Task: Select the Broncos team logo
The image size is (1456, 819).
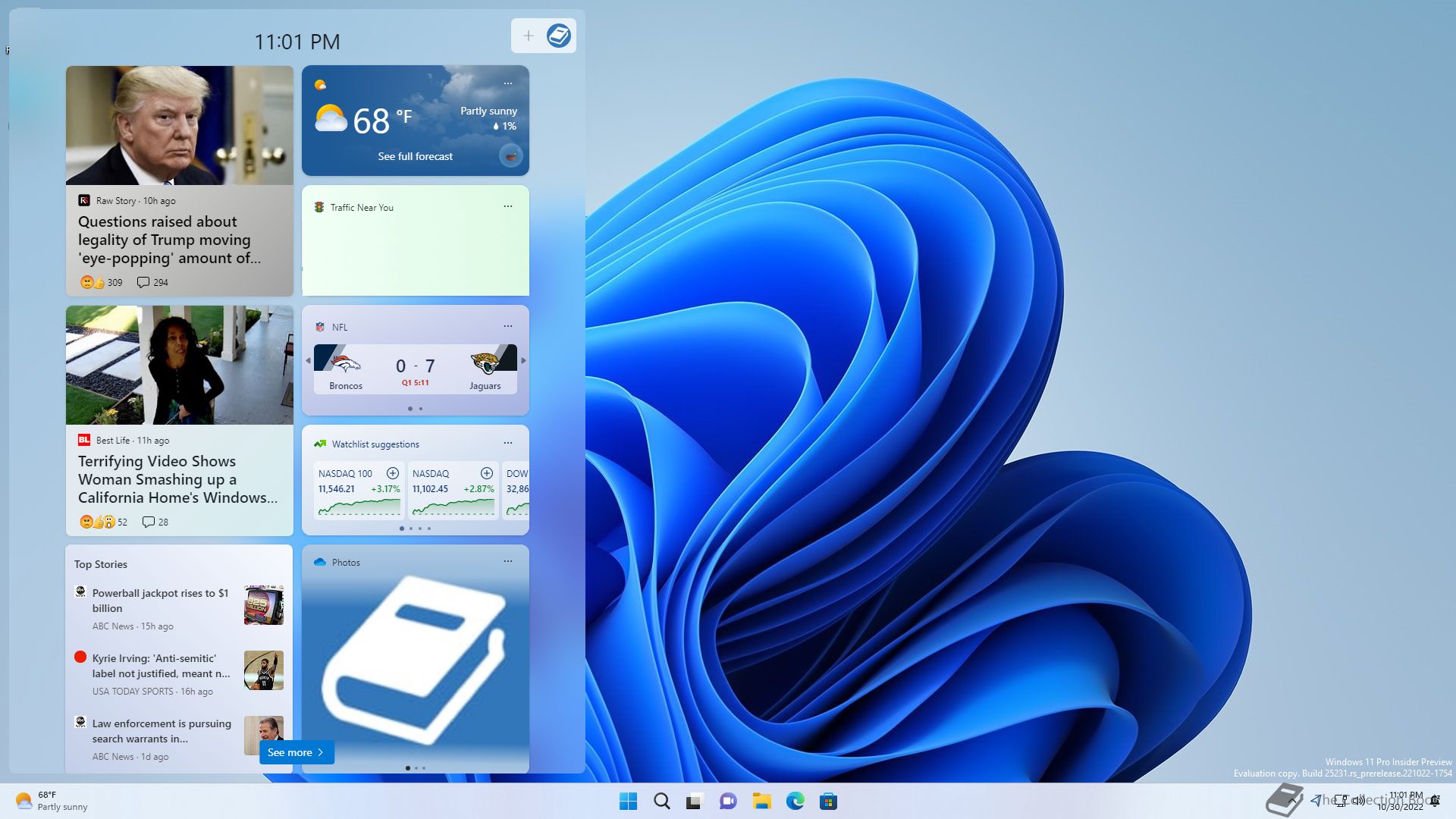Action: (x=346, y=364)
